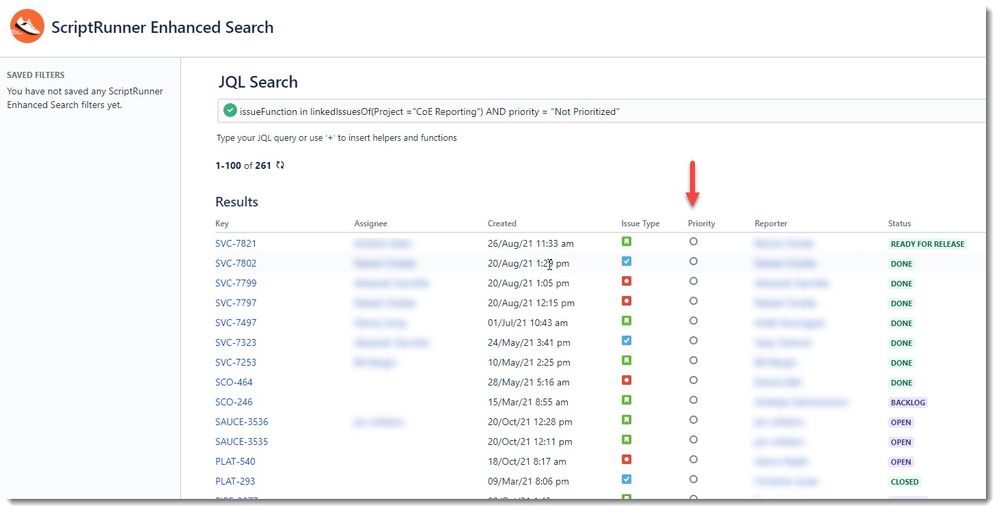
Task: Click the CLOSED status badge on PLAT-293
Action: click(905, 482)
